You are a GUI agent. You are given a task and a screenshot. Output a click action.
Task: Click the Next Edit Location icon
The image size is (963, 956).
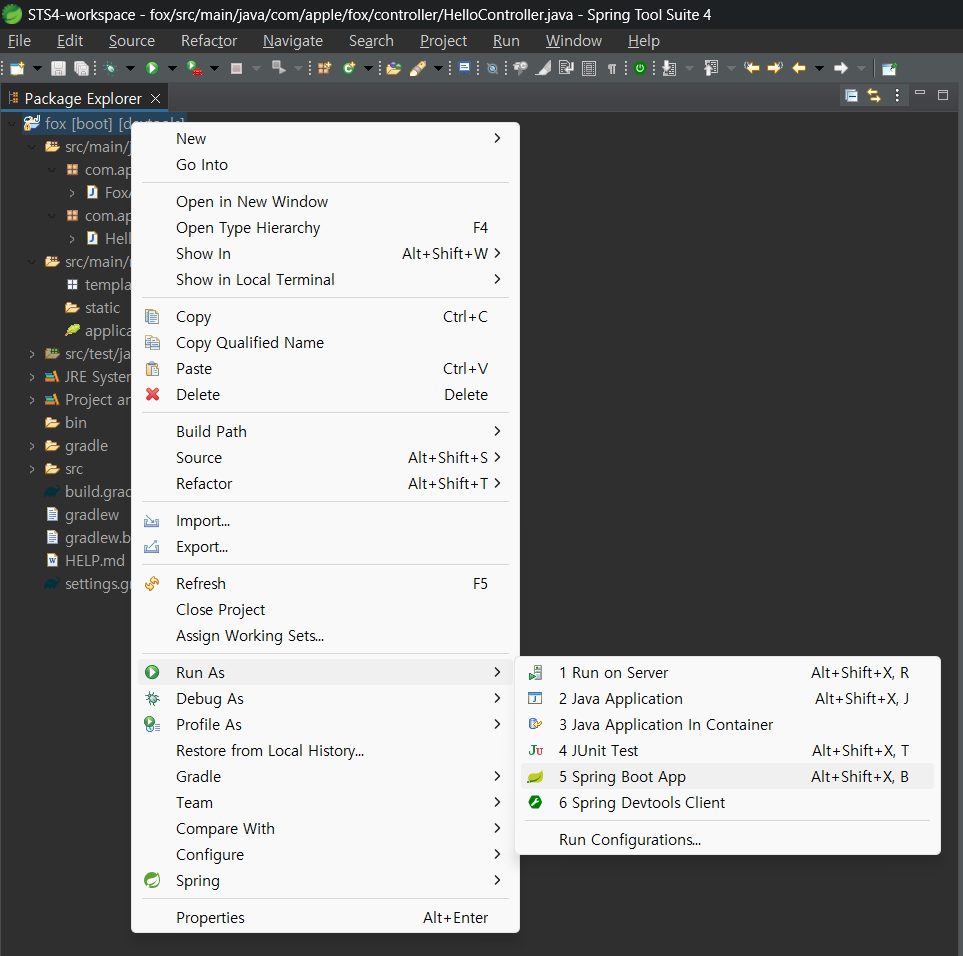775,68
